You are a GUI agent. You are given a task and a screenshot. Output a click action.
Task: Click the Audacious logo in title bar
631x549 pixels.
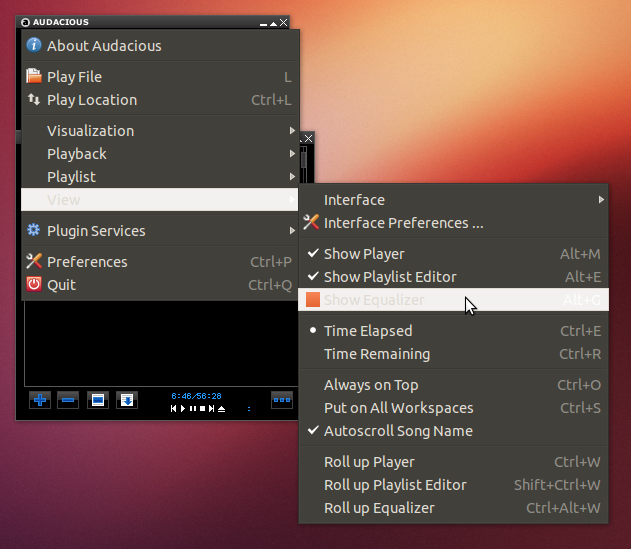[x=26, y=22]
